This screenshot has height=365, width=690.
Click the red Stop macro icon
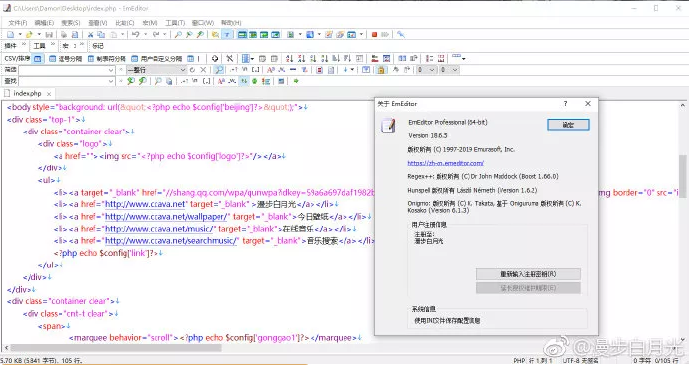click(x=374, y=34)
